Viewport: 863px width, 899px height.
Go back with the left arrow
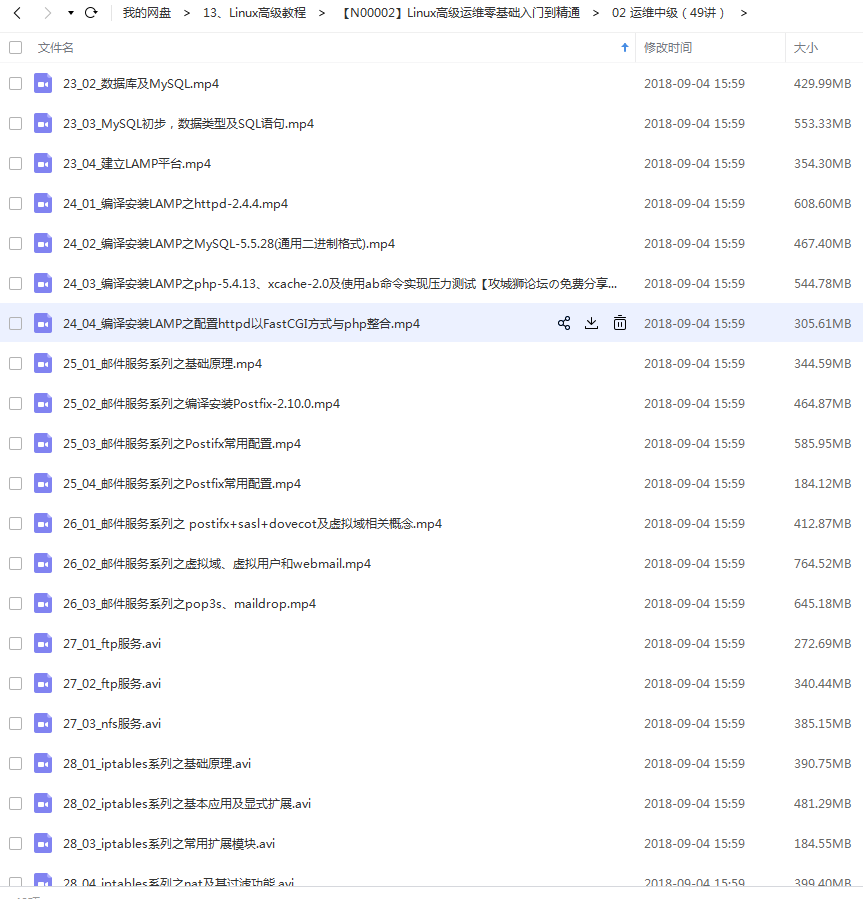click(x=17, y=13)
